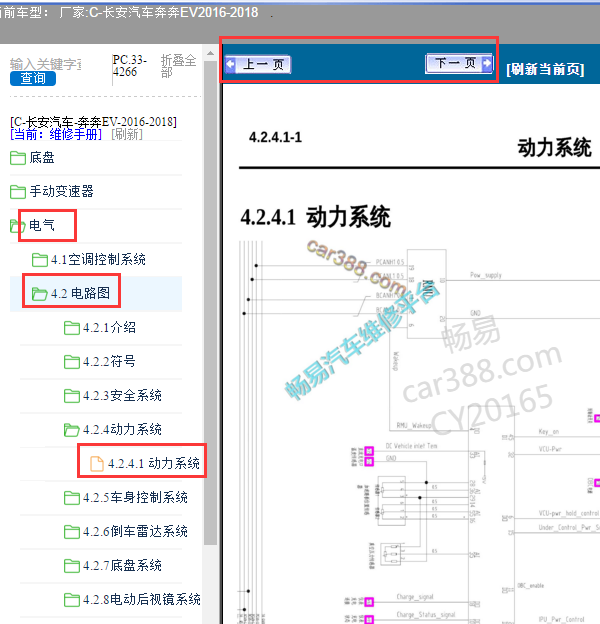Expand the 4.2.1介绍 tree label
Image resolution: width=600 pixels, height=624 pixels.
point(109,328)
